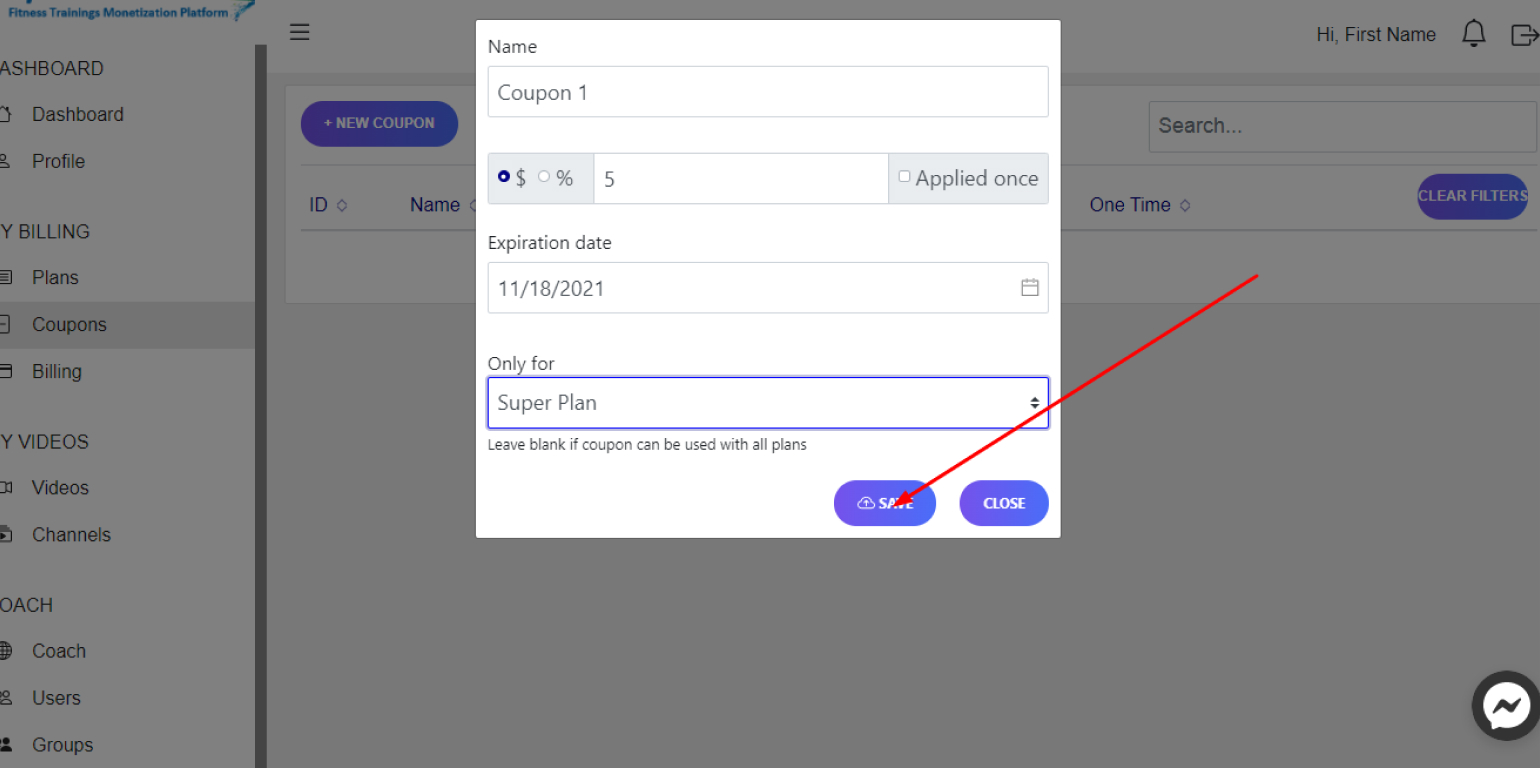Click the globe icon next to Coach
This screenshot has height=768, width=1540.
coord(5,651)
